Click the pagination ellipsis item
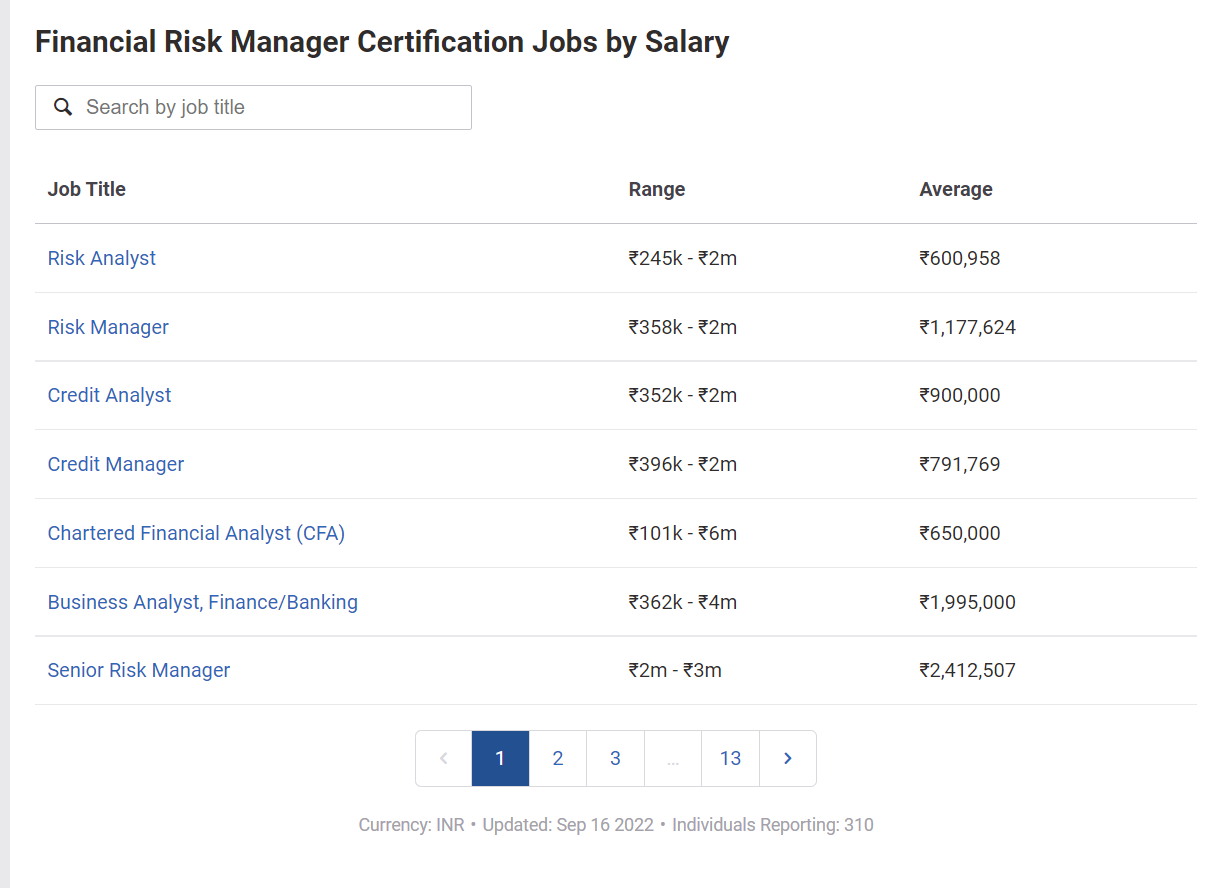The image size is (1213, 889). 673,758
